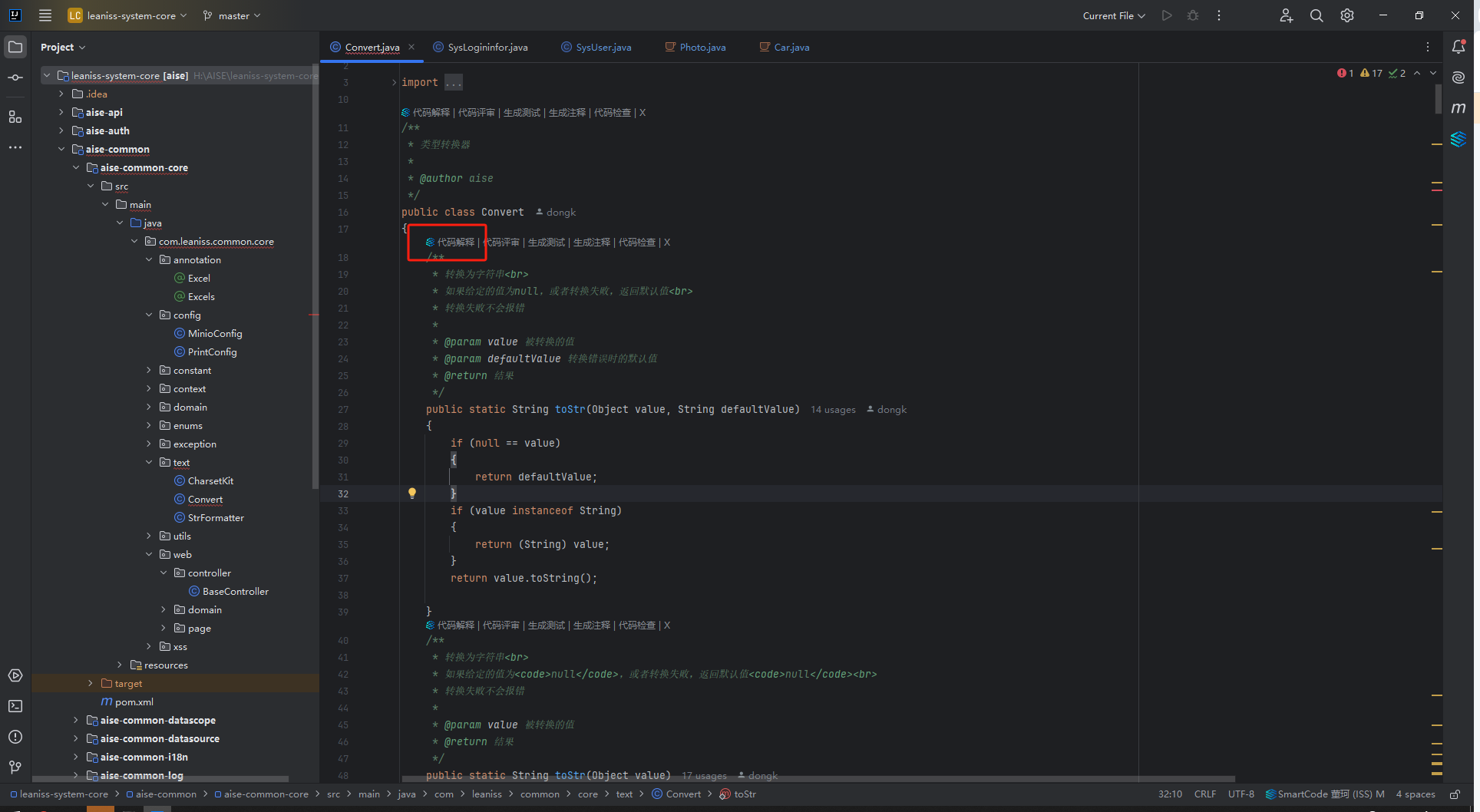Close the Convert.java tab
The height and width of the screenshot is (812, 1480).
pyautogui.click(x=411, y=47)
